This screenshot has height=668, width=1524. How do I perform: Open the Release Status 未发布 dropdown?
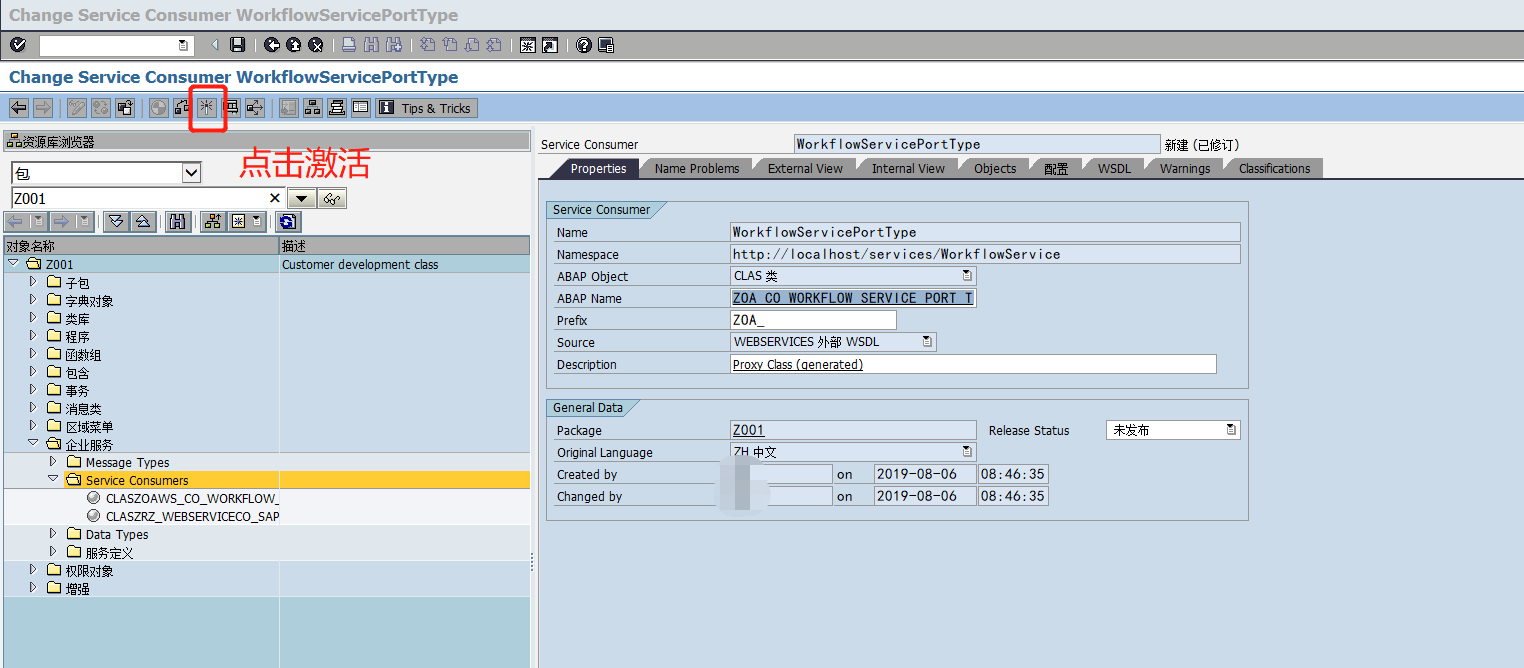click(x=1233, y=428)
